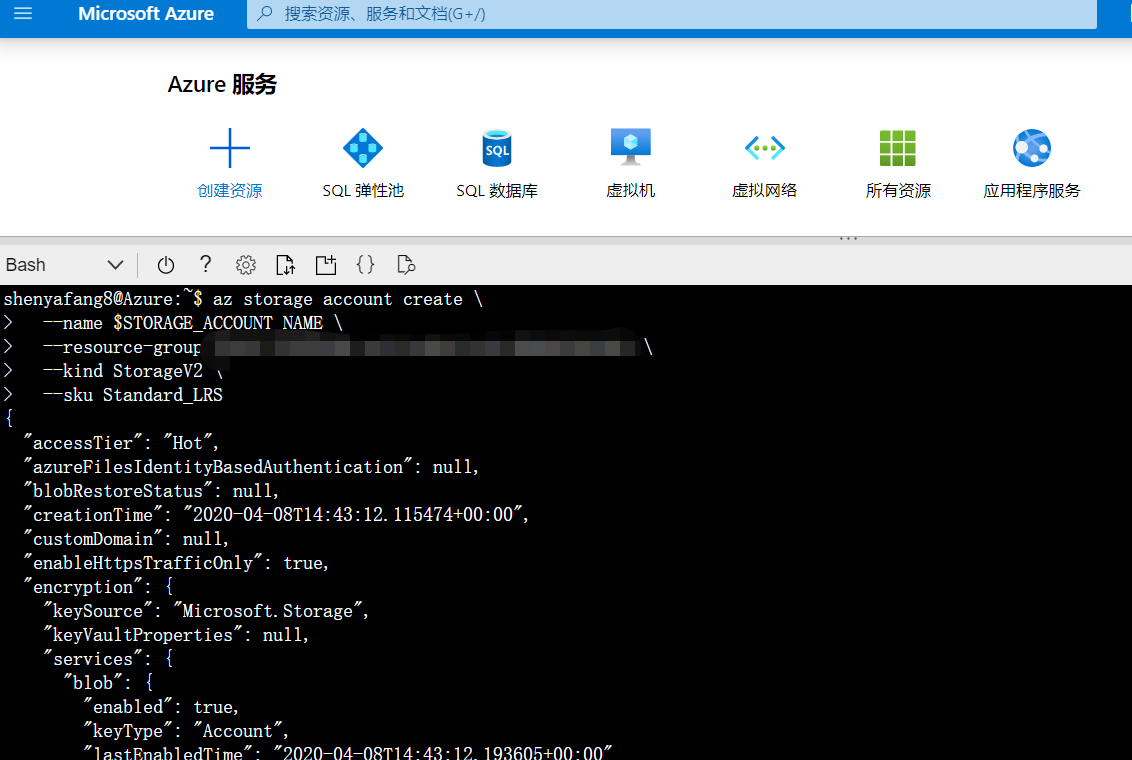Click the search magnifier icon
The image size is (1132, 760).
click(265, 13)
